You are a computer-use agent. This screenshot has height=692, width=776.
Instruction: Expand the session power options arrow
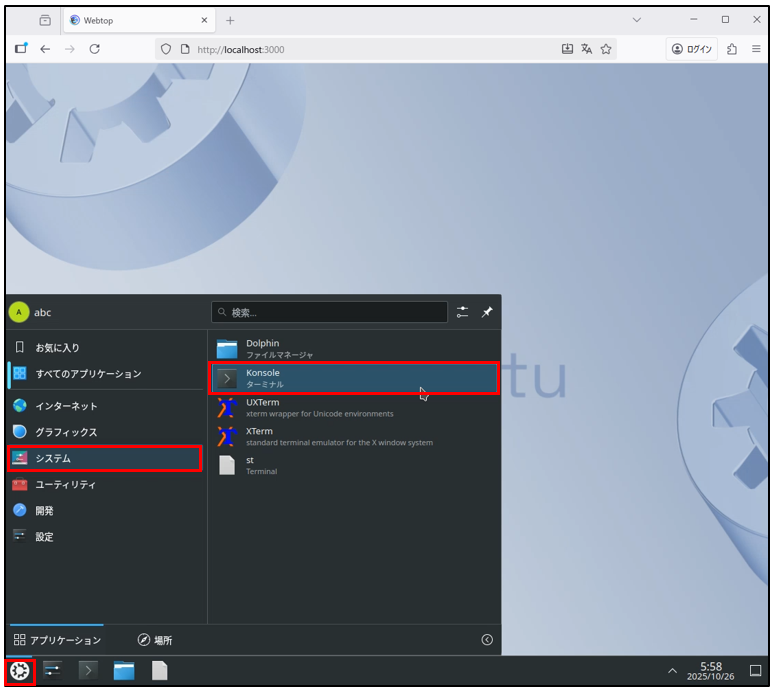487,640
